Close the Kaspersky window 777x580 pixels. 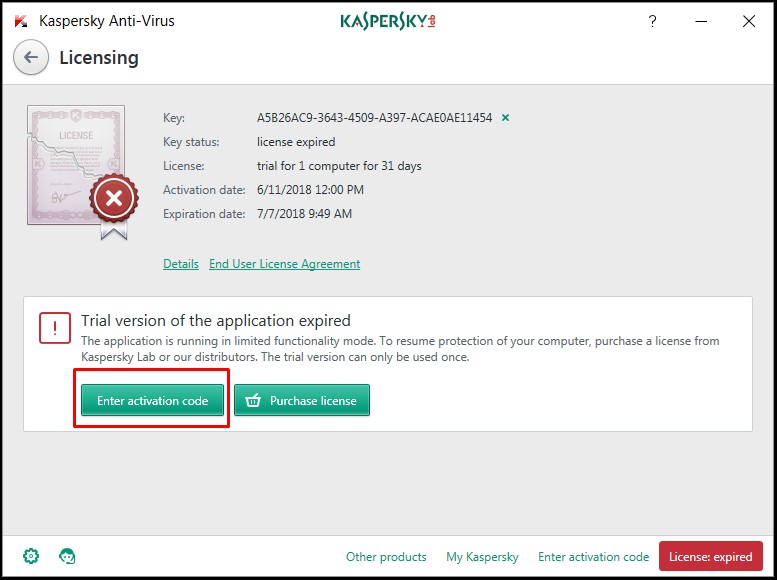click(749, 21)
